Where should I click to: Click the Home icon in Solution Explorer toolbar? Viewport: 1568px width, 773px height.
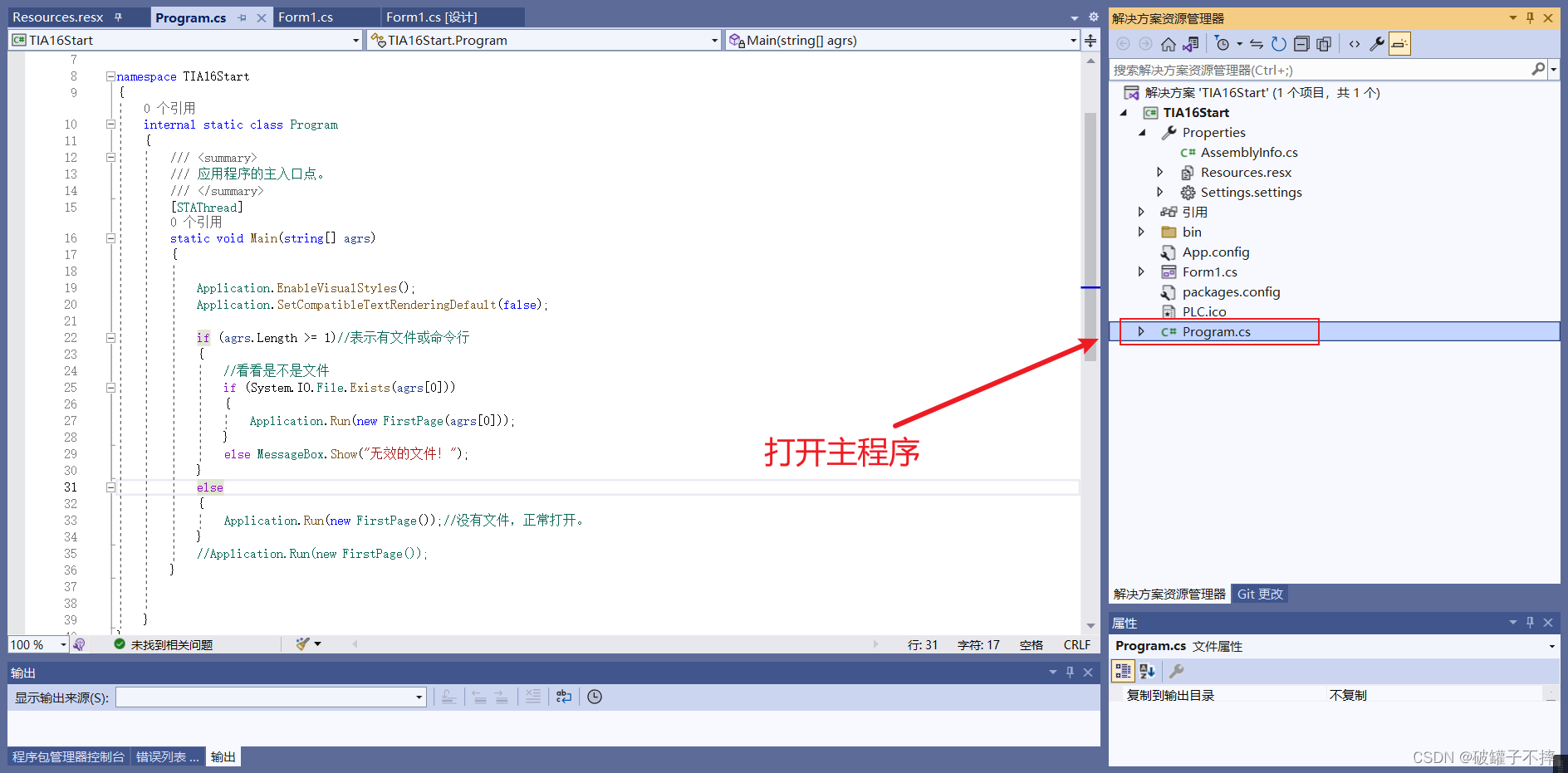coord(1169,43)
